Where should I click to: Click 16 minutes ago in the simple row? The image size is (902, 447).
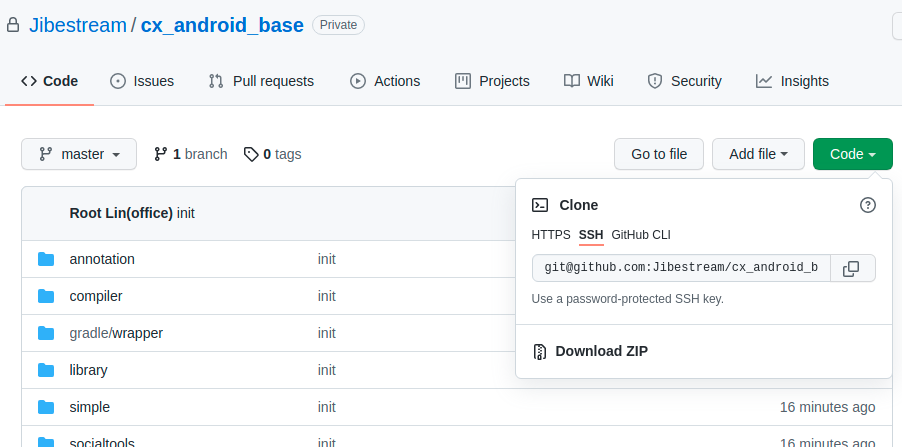[827, 407]
